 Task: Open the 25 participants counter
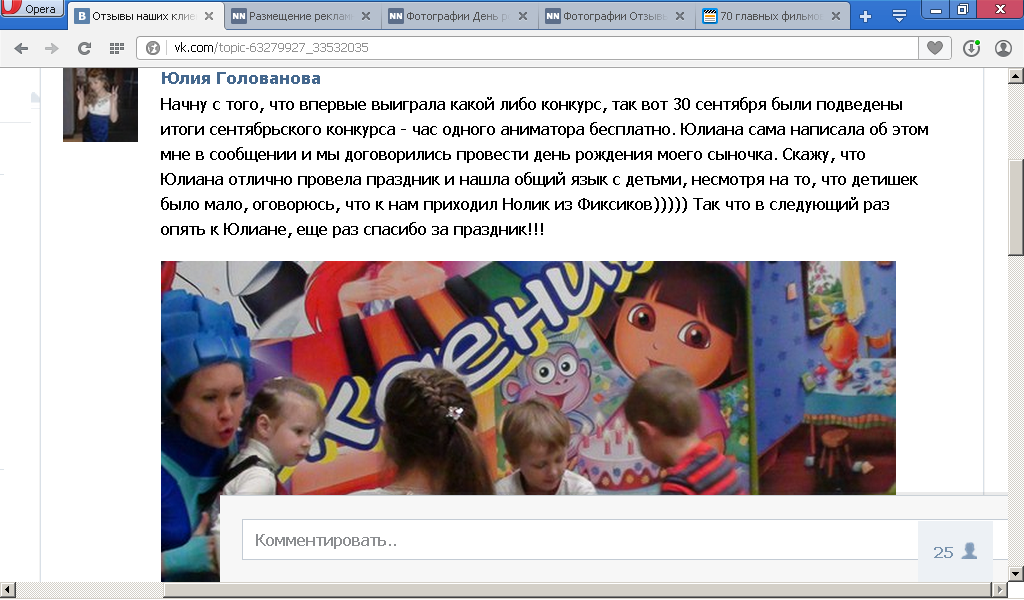[x=955, y=552]
